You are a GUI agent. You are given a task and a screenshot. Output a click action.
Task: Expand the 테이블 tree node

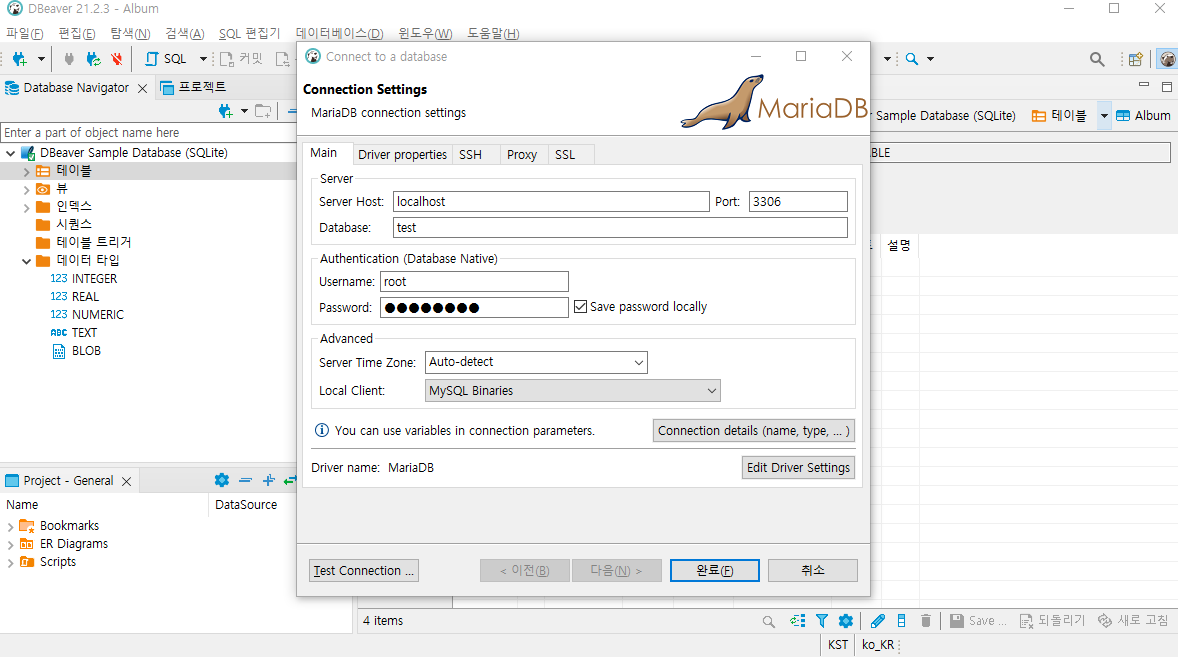26,172
